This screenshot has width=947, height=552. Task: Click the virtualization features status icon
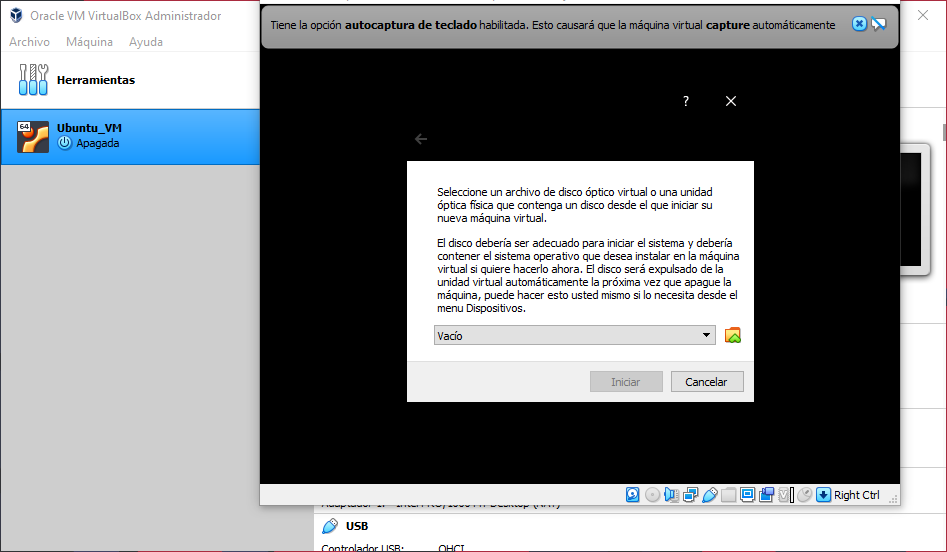(x=786, y=495)
